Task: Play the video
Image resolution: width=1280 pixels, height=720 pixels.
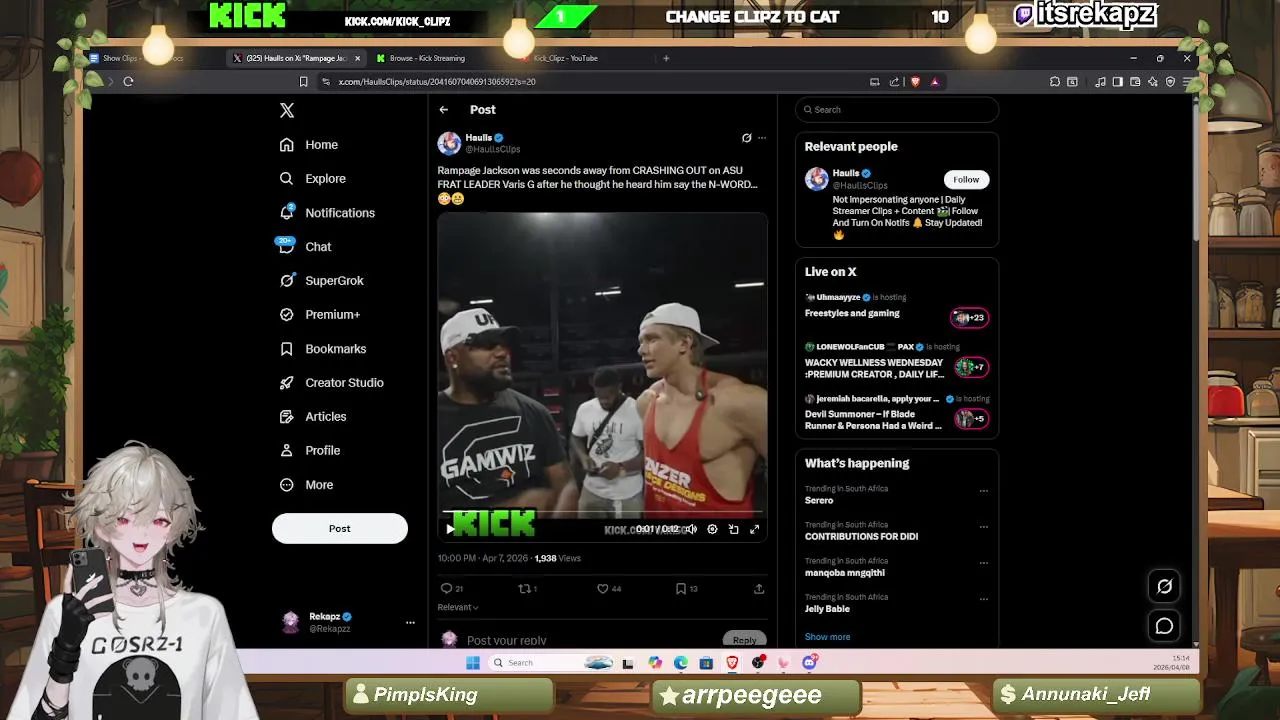Action: [450, 529]
